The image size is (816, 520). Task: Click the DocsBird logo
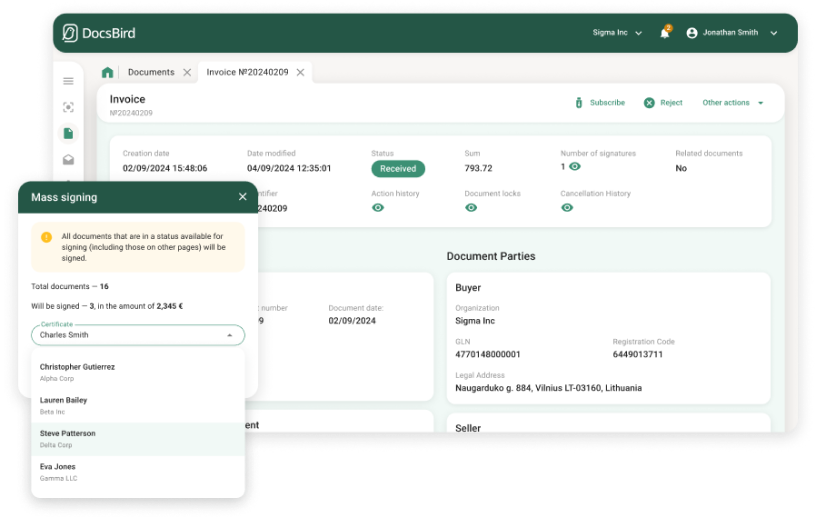98,33
